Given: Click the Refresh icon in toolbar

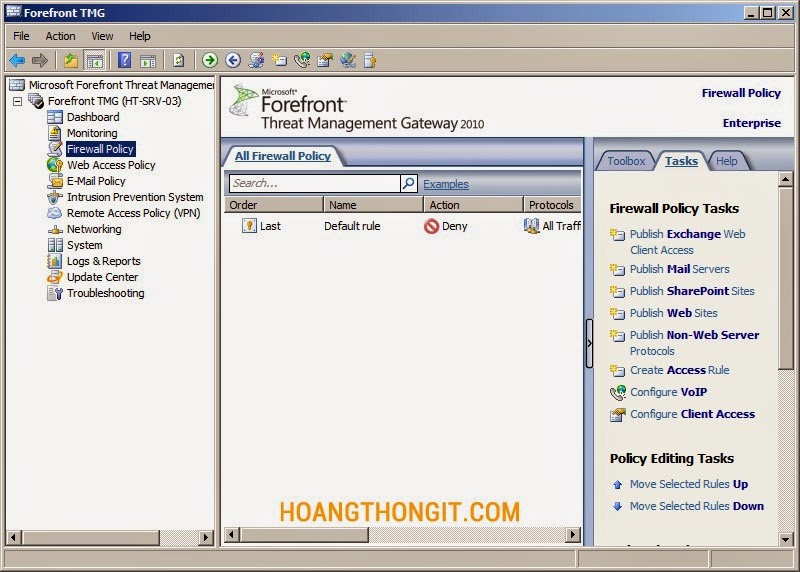Looking at the screenshot, I should pos(179,60).
